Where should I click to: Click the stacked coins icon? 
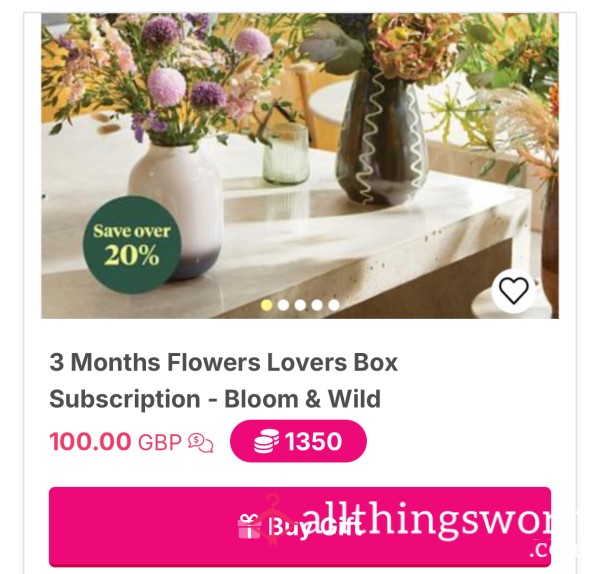(x=266, y=441)
